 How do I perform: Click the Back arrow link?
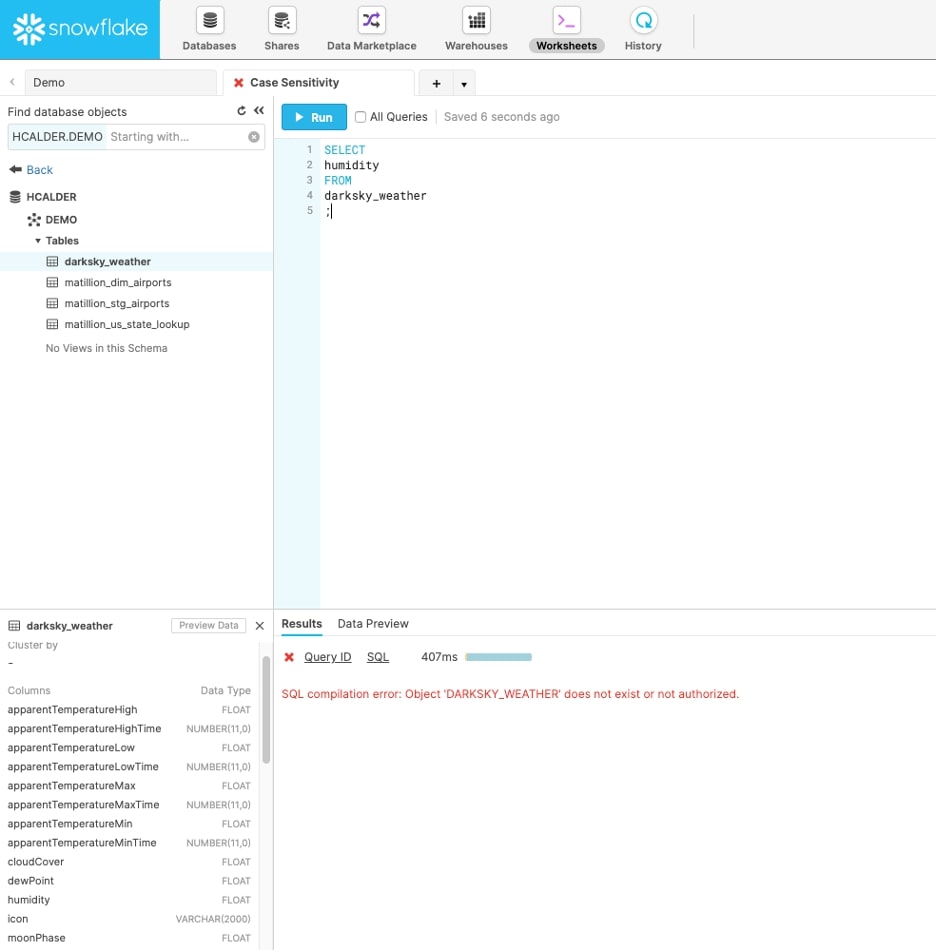32,170
